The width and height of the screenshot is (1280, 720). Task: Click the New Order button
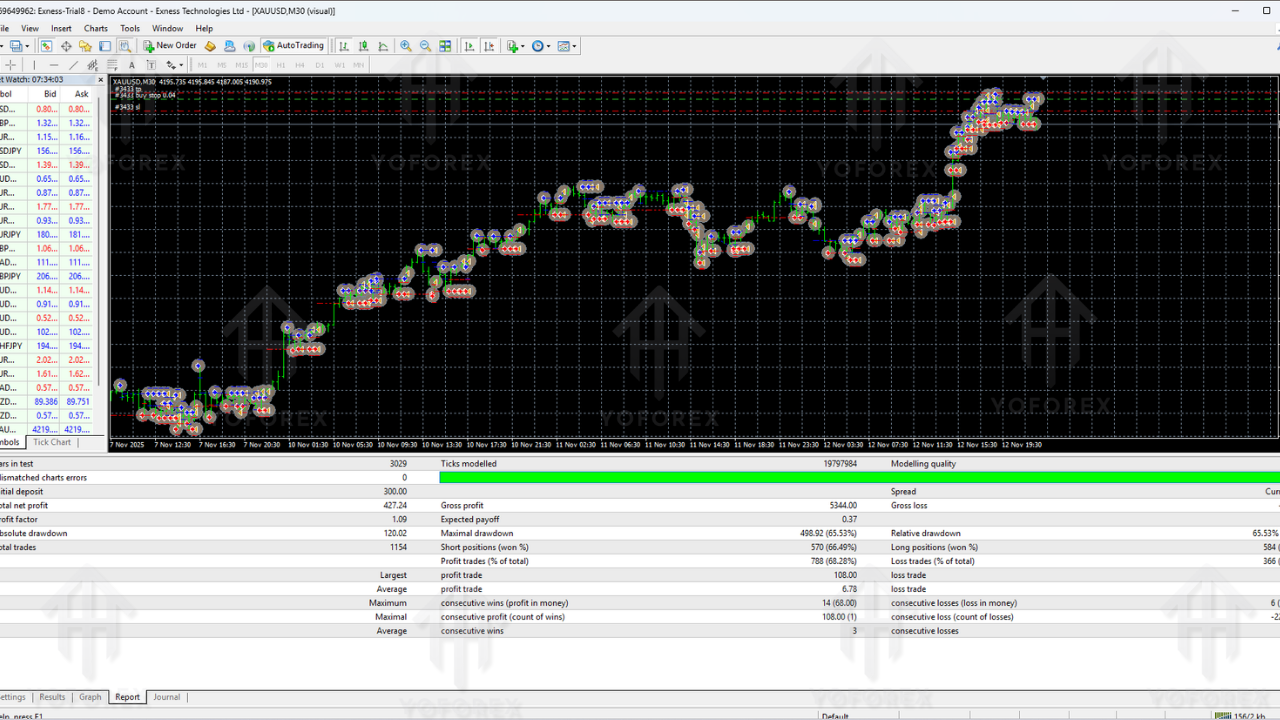tap(170, 46)
